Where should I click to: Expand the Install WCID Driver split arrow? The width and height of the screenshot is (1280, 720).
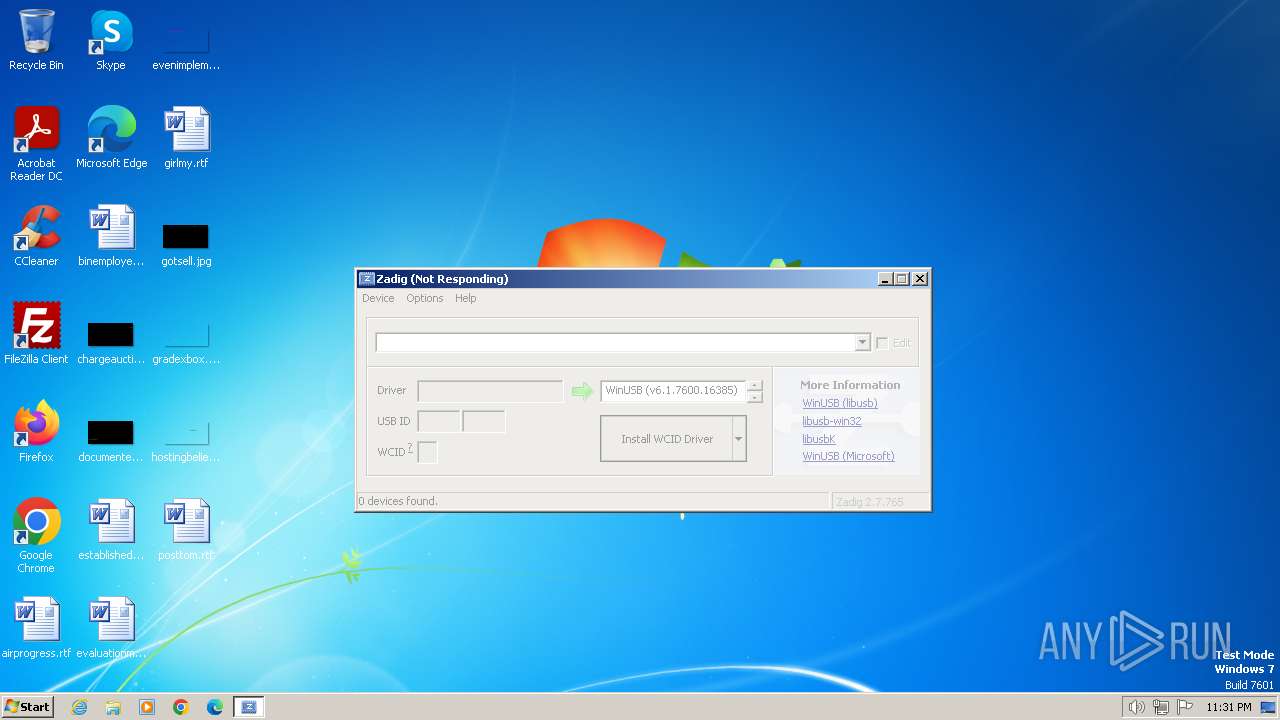(738, 439)
